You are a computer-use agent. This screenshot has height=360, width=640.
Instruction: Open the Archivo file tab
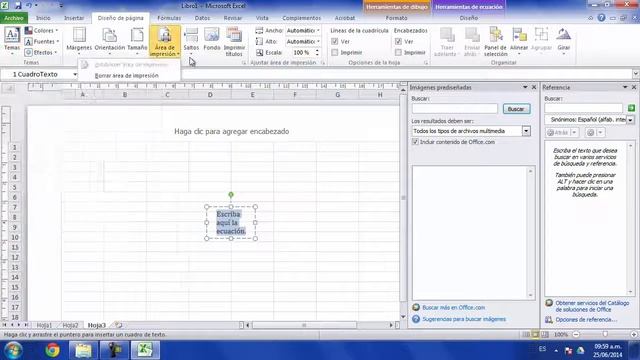click(14, 18)
